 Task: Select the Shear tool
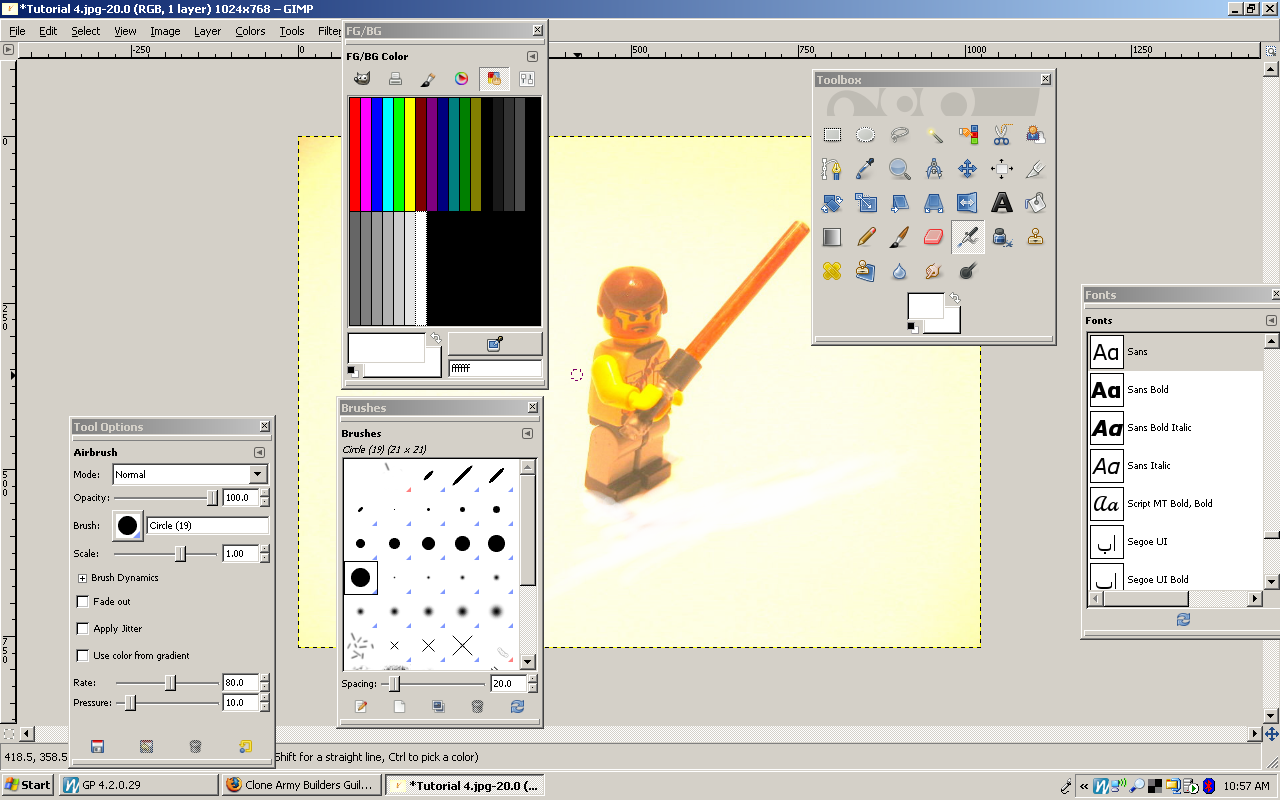tap(900, 202)
